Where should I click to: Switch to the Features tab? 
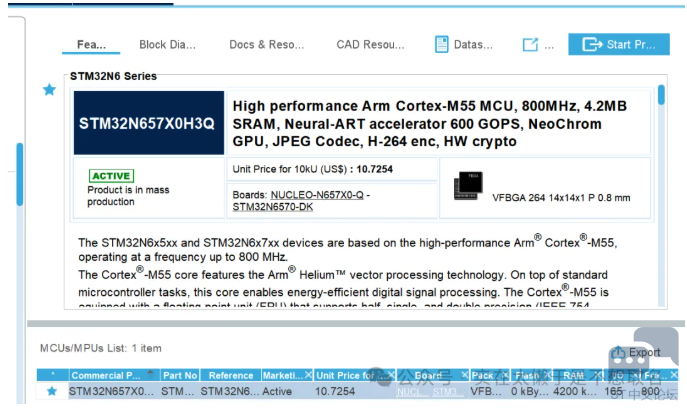91,45
